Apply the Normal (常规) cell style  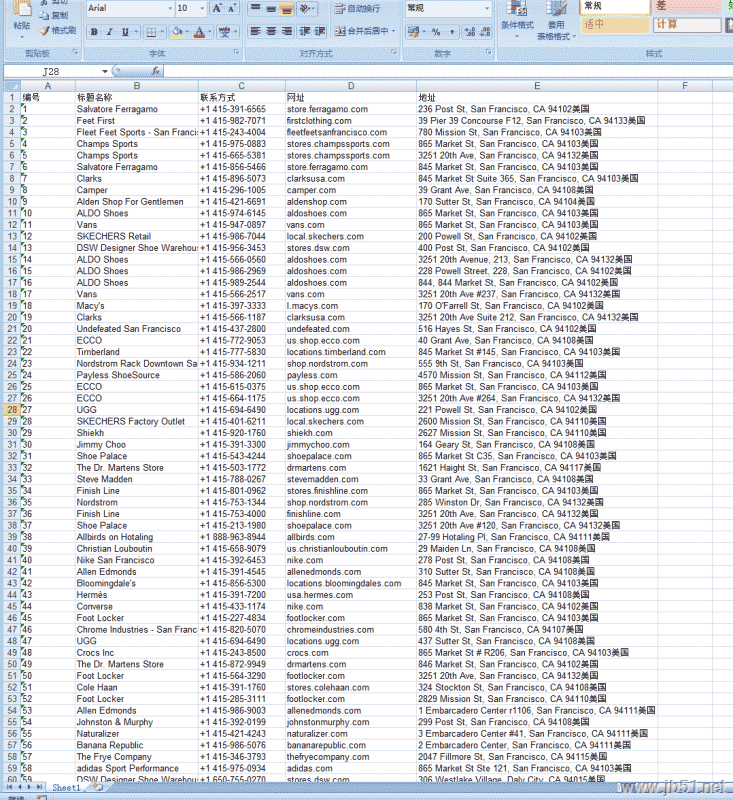click(x=615, y=7)
